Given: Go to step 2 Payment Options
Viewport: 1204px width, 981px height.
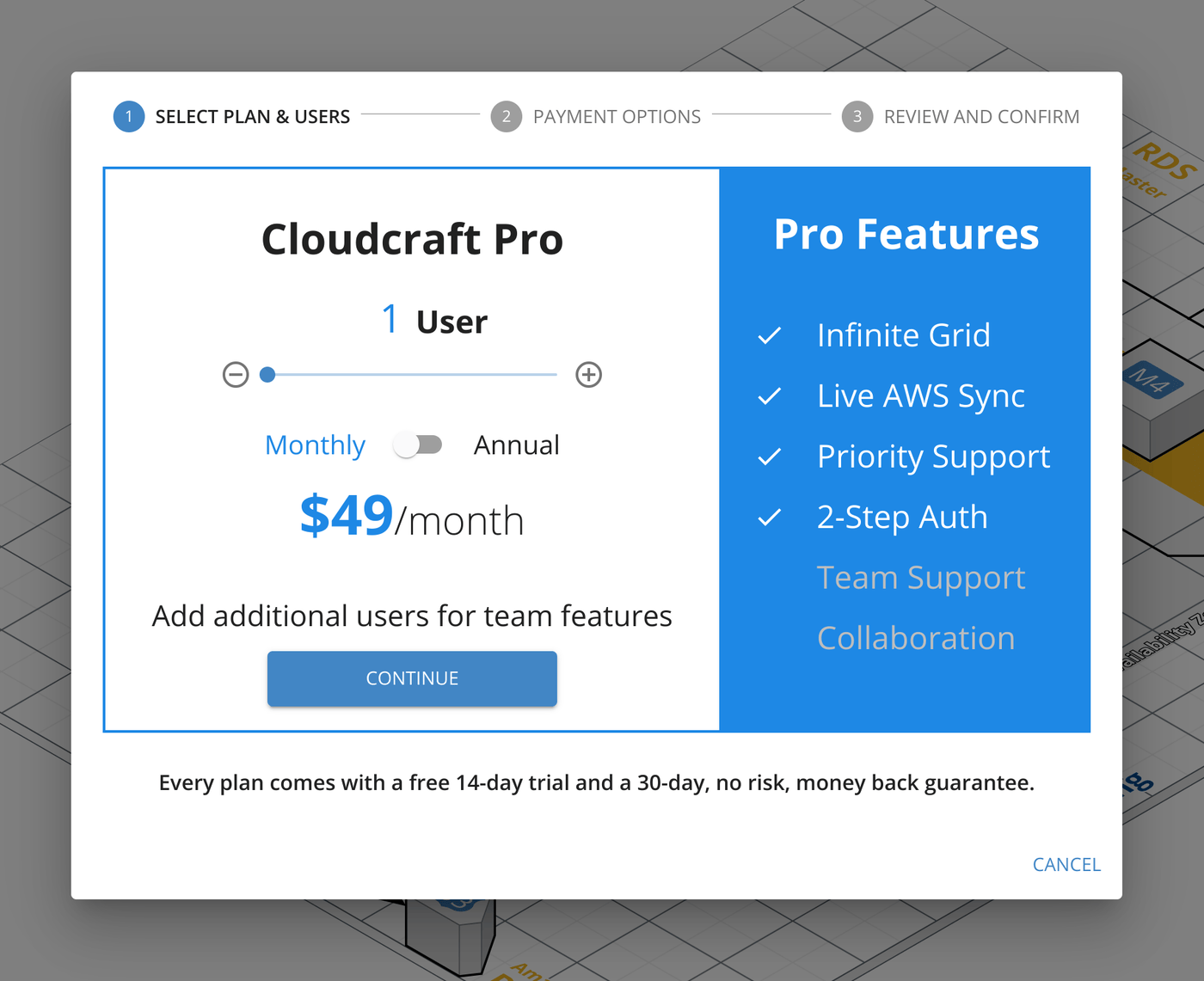Looking at the screenshot, I should 596,116.
